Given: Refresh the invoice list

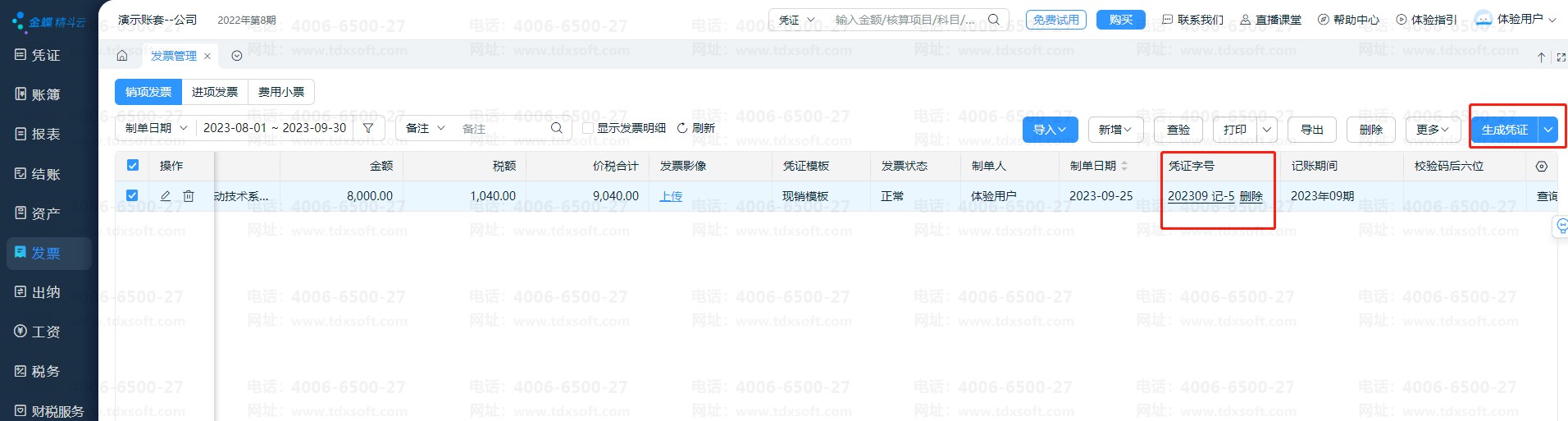Looking at the screenshot, I should click(695, 128).
